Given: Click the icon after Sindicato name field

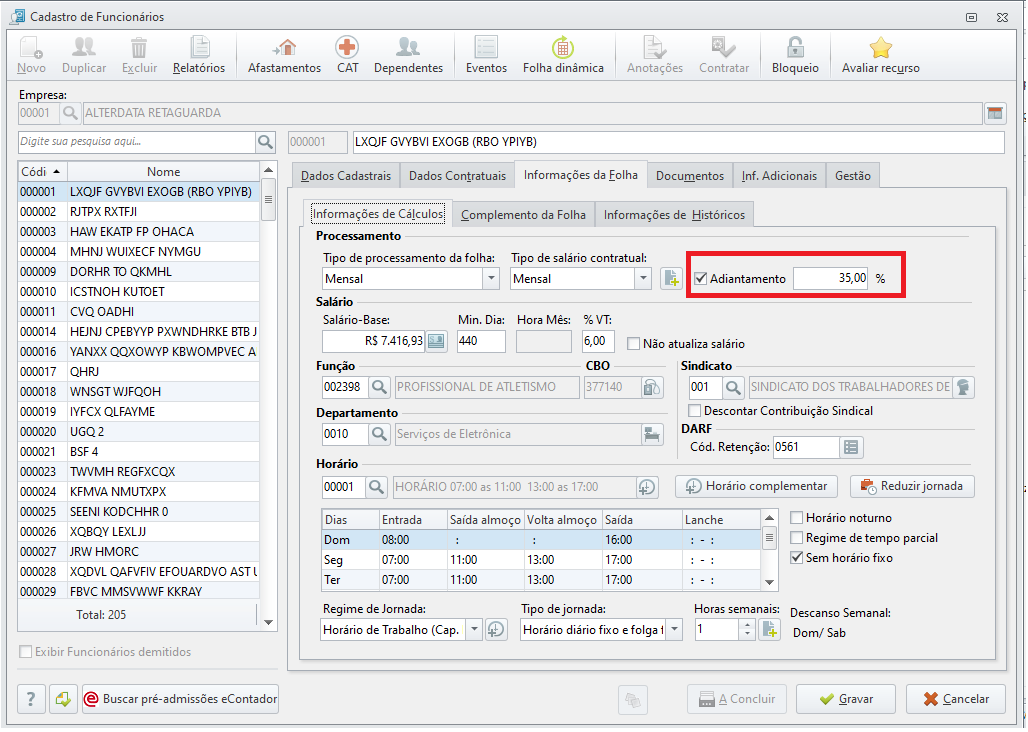Looking at the screenshot, I should (963, 387).
